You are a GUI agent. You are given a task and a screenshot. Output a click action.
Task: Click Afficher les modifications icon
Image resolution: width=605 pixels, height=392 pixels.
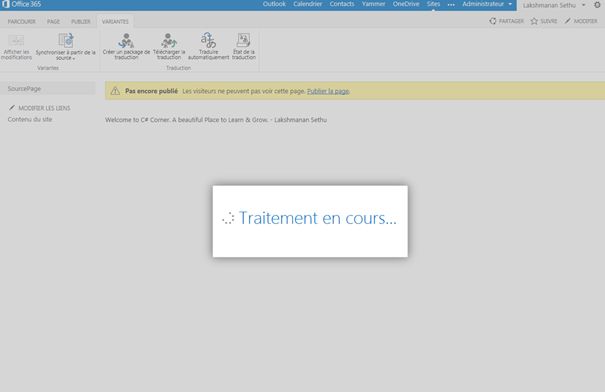coord(16,47)
